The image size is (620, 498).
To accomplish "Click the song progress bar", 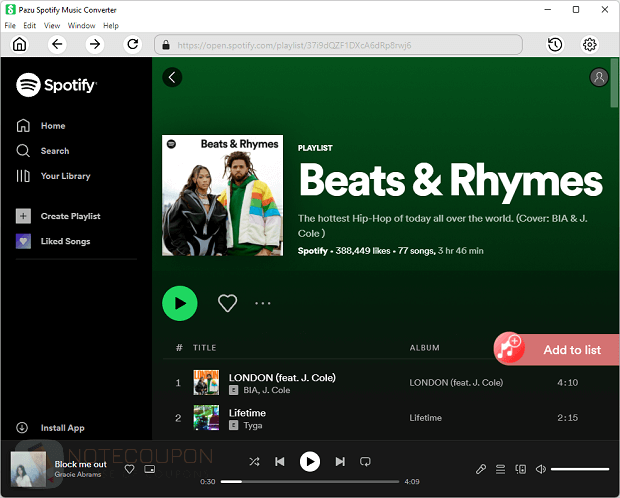I will 310,481.
